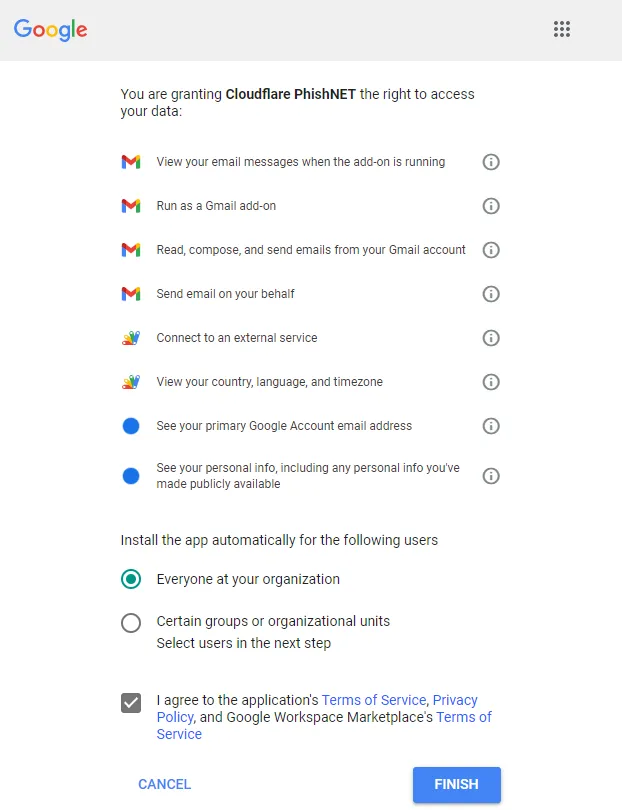Open info details for the external service permission

491,338
